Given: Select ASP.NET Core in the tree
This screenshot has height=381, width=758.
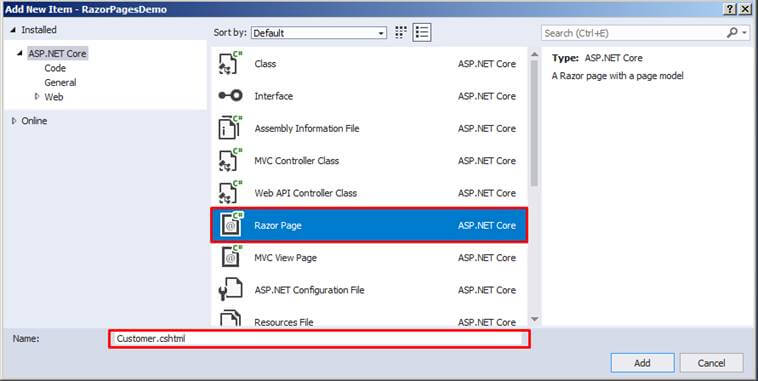Looking at the screenshot, I should click(x=58, y=54).
